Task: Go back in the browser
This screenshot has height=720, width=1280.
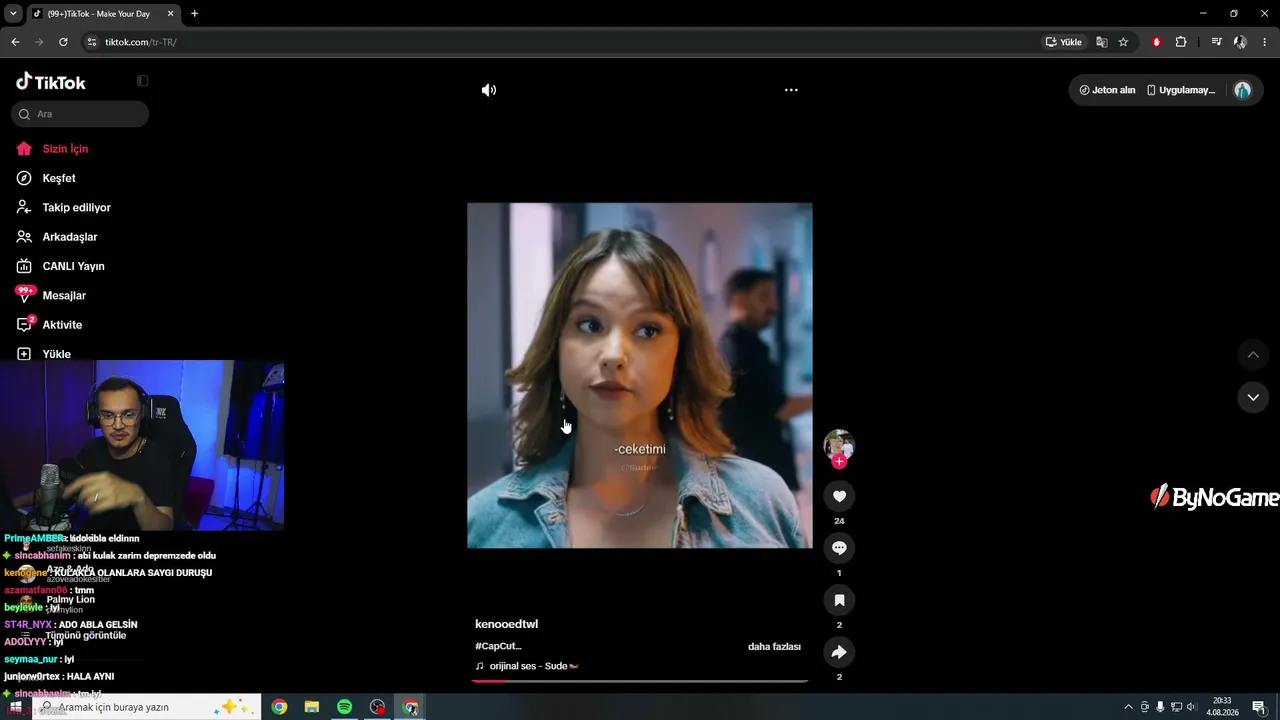Action: 15,42
